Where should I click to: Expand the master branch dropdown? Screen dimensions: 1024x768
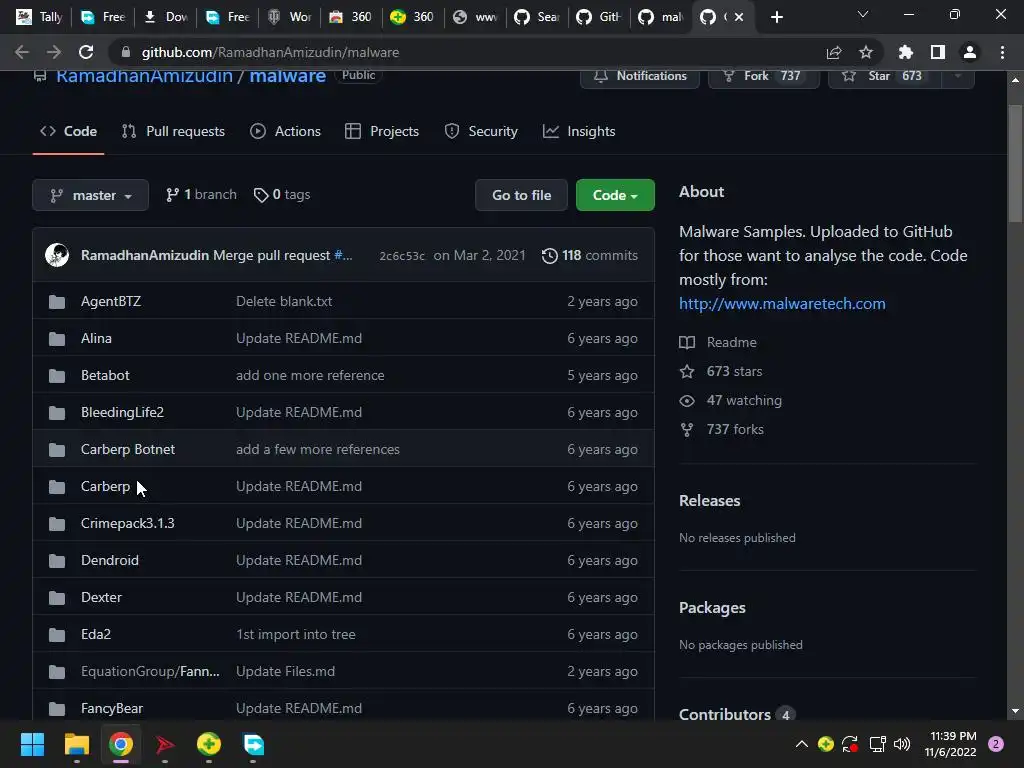90,195
